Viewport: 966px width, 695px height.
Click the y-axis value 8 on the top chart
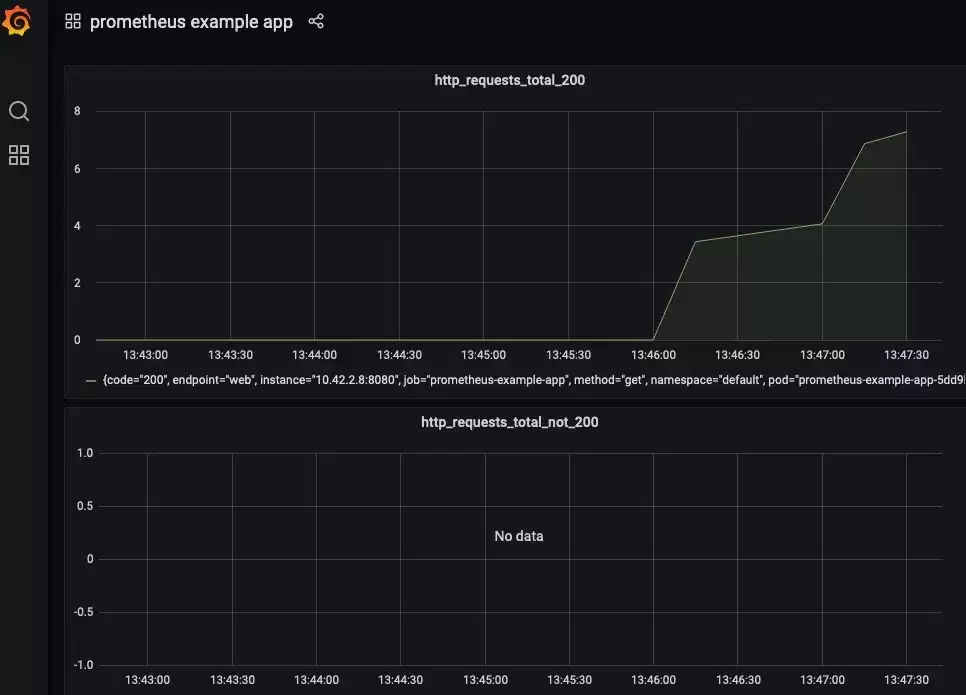pos(77,111)
